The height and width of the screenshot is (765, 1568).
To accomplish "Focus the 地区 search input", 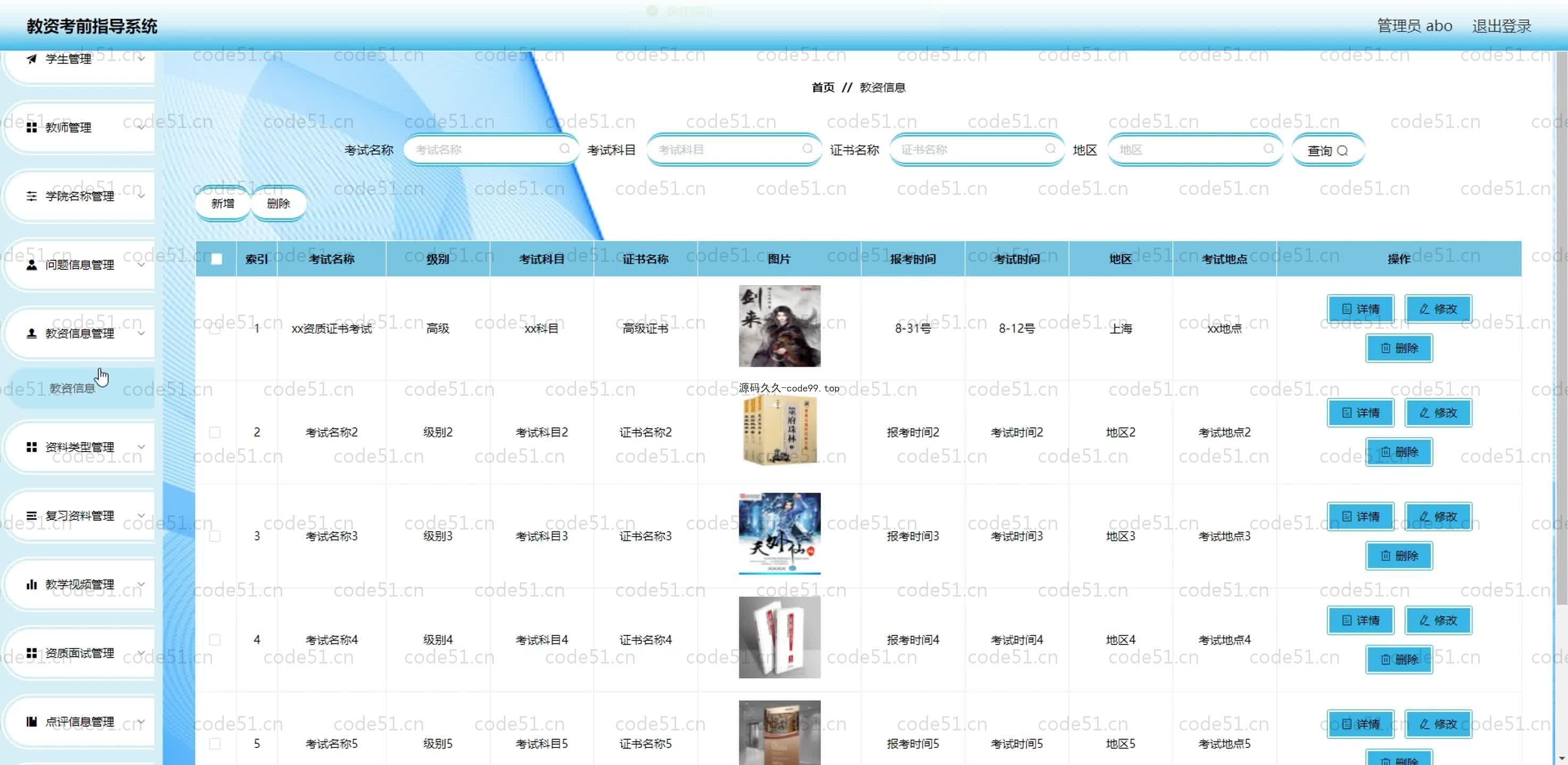I will click(1195, 150).
